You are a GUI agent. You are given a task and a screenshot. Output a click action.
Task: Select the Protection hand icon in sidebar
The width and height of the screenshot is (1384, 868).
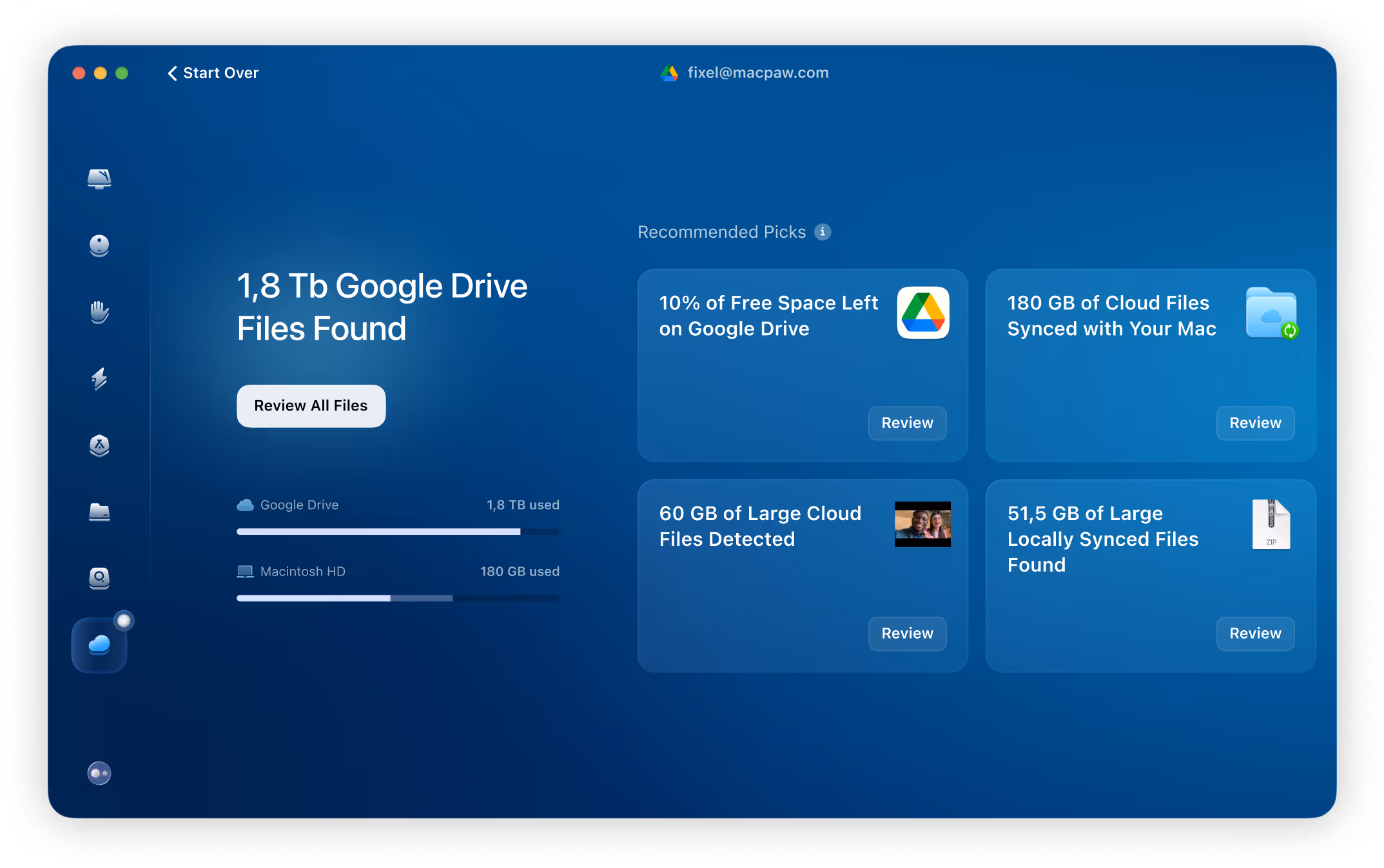tap(99, 312)
